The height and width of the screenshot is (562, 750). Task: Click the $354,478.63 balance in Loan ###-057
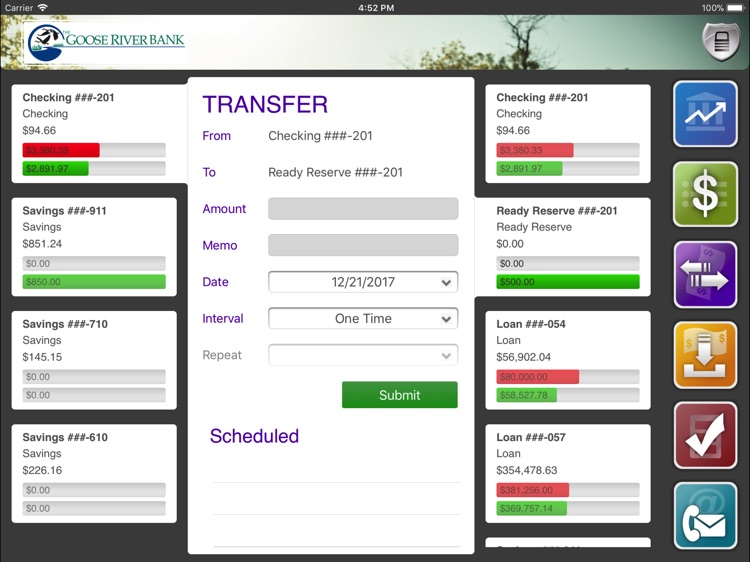[x=527, y=470]
